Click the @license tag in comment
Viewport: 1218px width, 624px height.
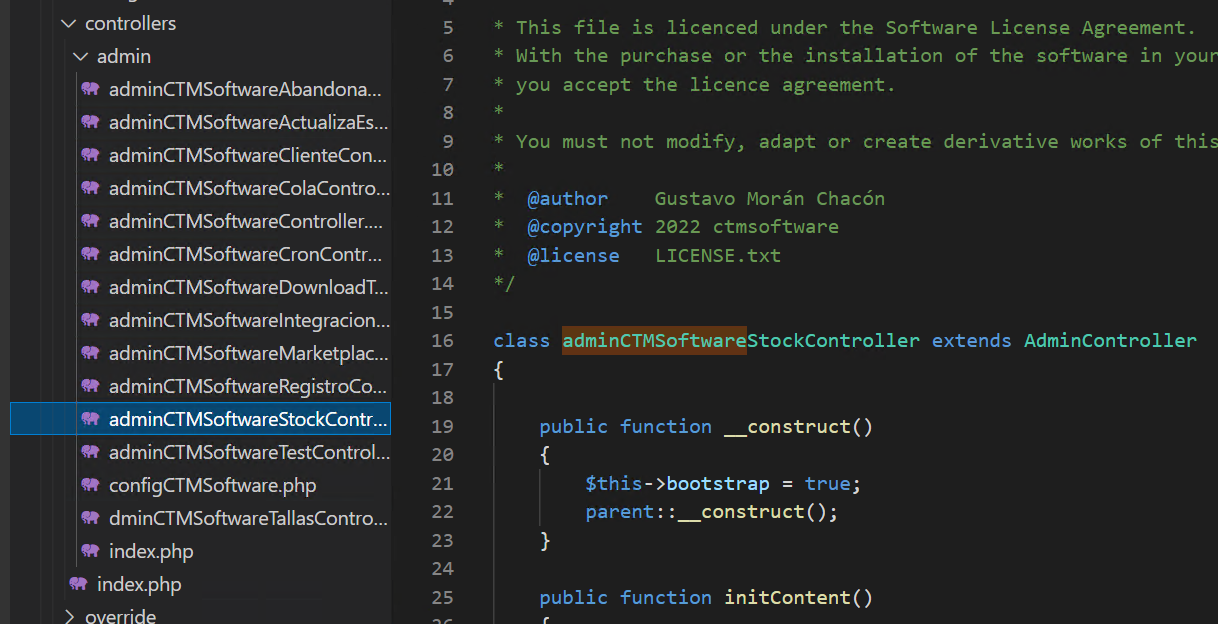click(573, 256)
